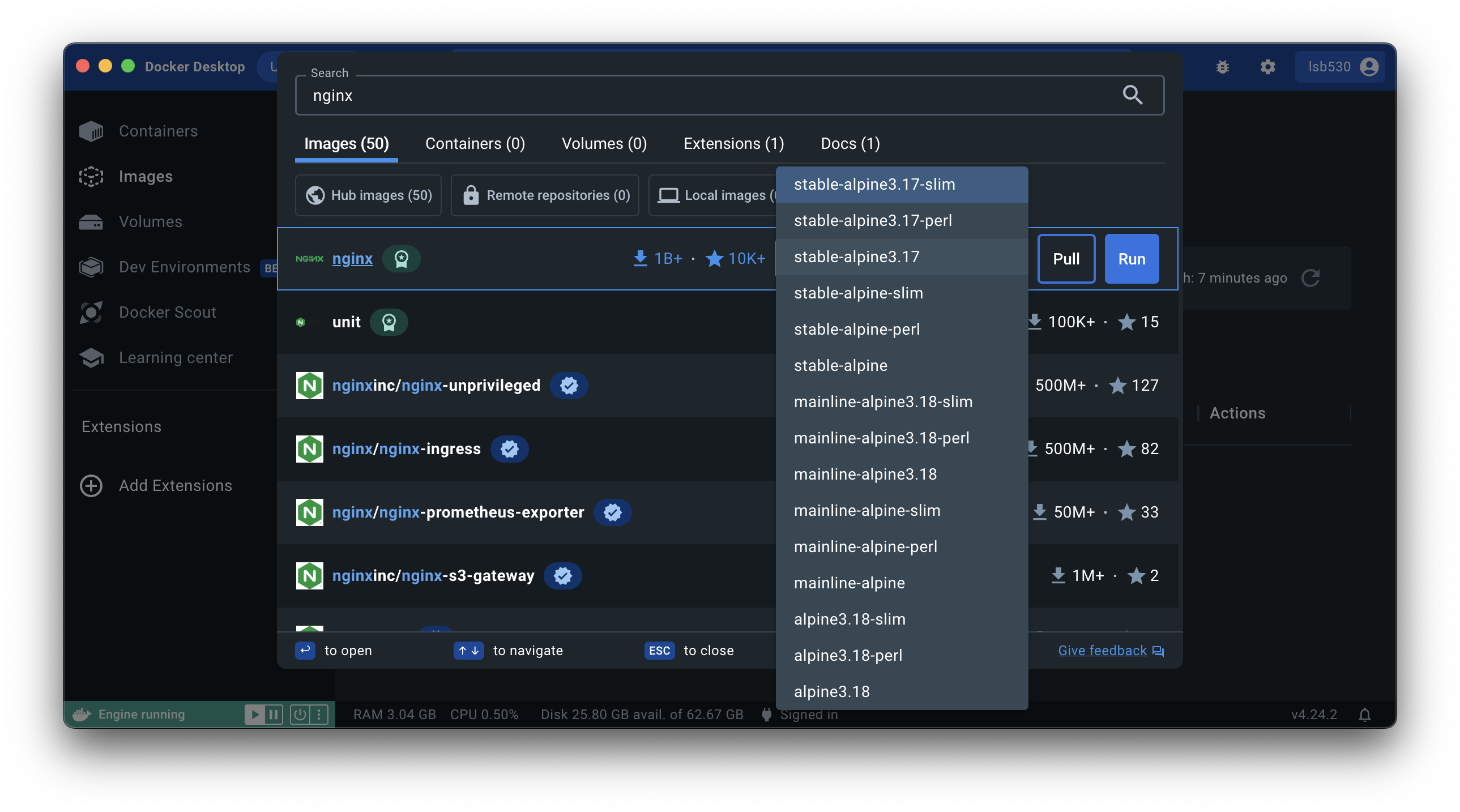
Task: Switch to the Extensions (1) tab
Action: tap(733, 143)
